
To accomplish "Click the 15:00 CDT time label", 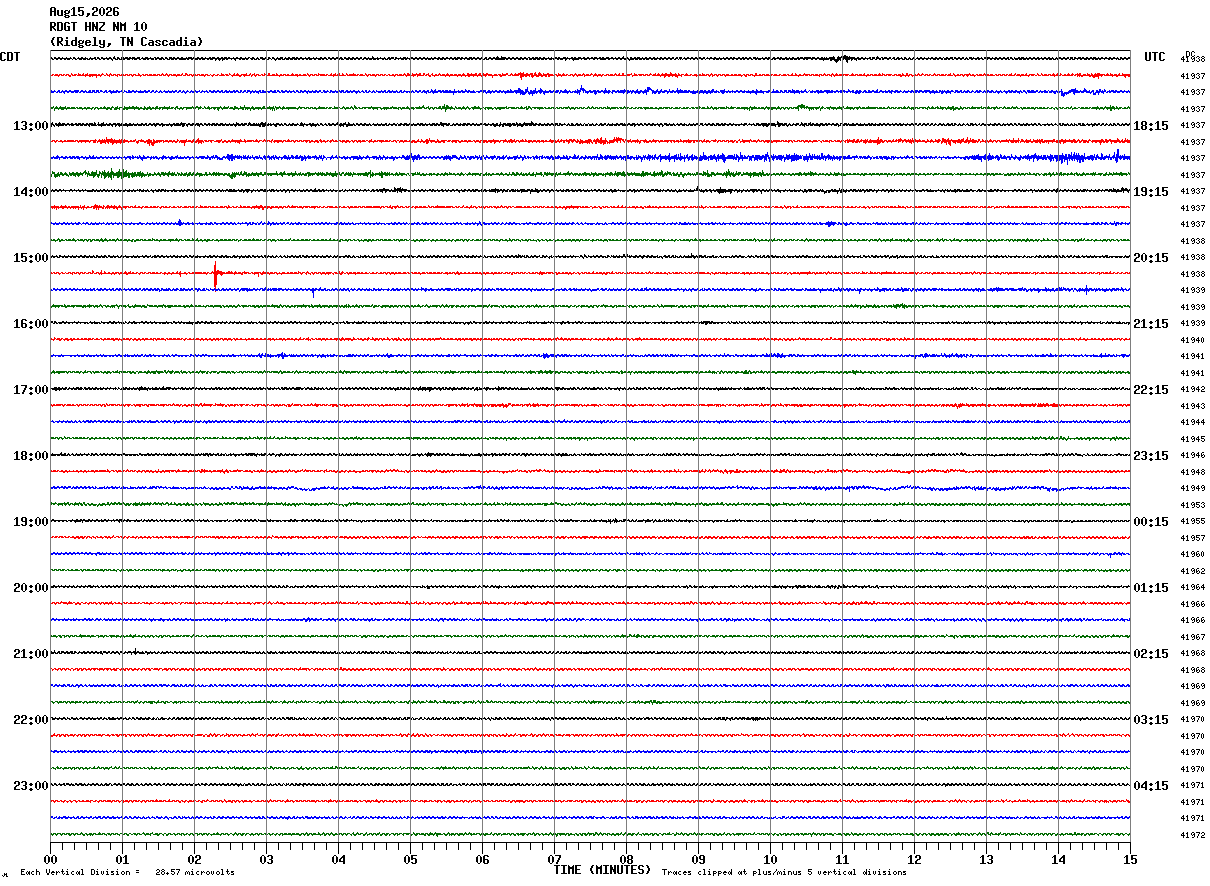I will [31, 258].
